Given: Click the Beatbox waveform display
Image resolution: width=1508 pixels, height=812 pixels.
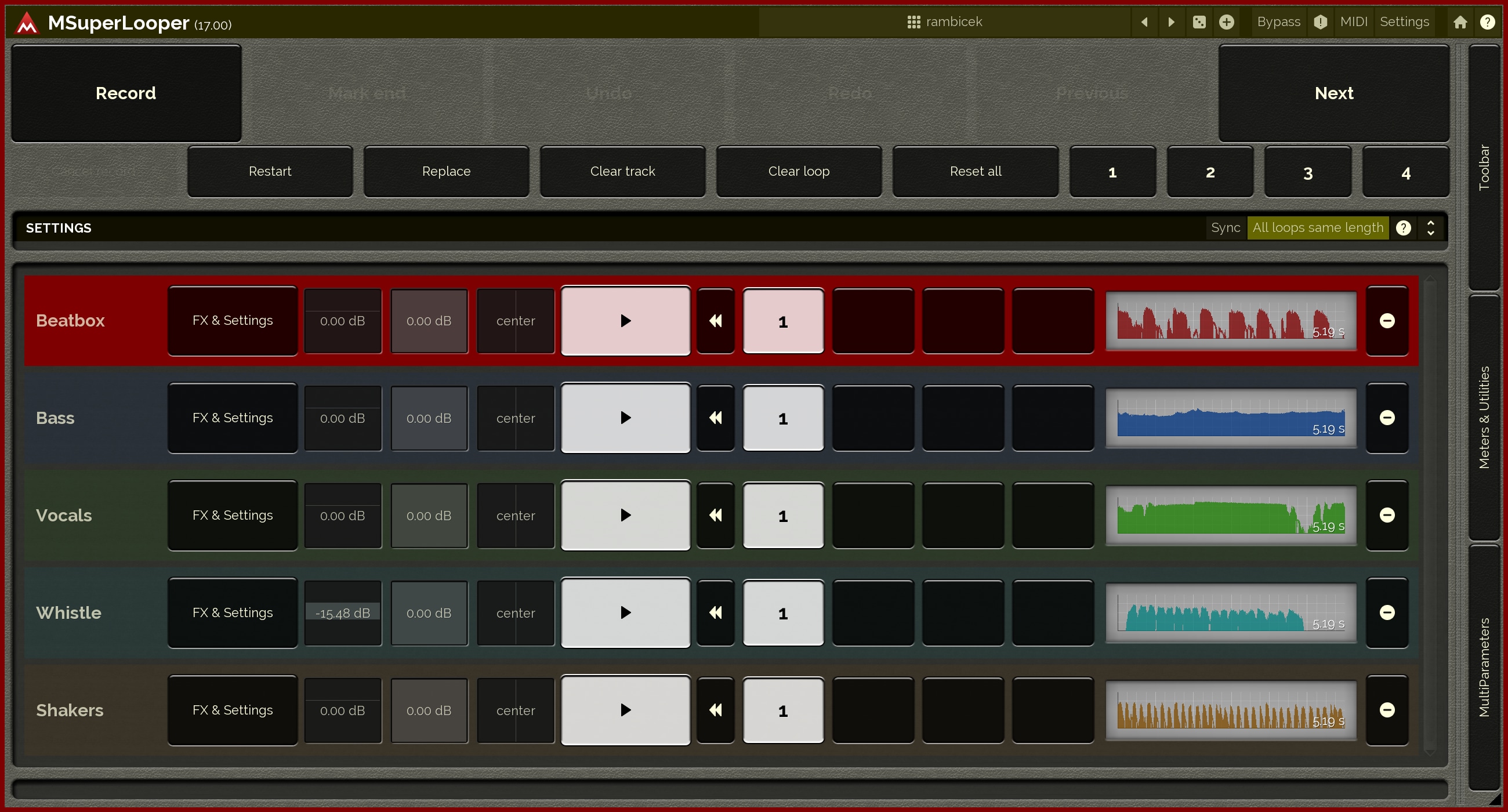Looking at the screenshot, I should (1231, 321).
